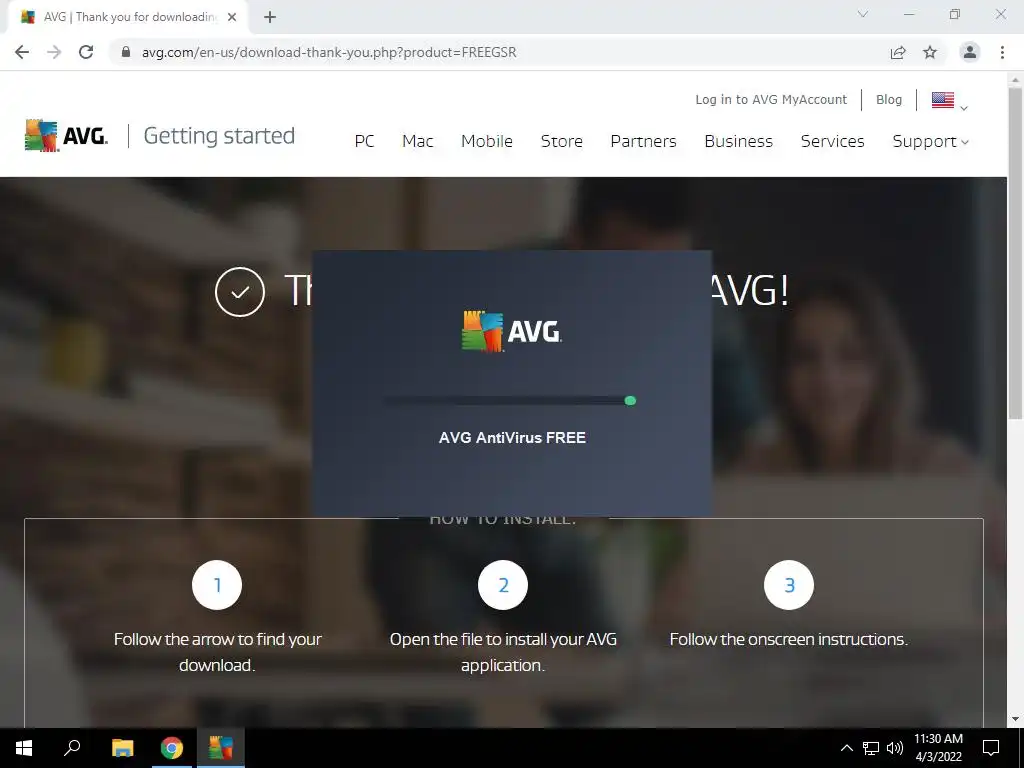Open the Mobile menu item
Image resolution: width=1024 pixels, height=768 pixels.
pyautogui.click(x=487, y=141)
